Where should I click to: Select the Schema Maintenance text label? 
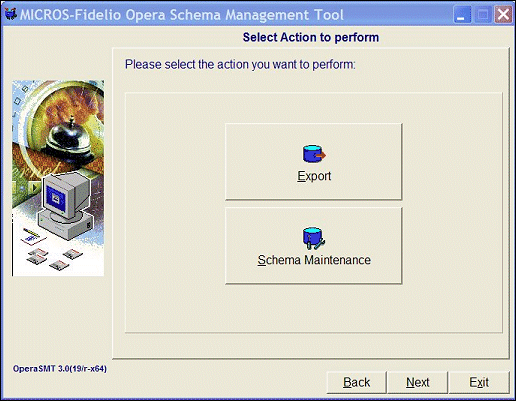click(314, 260)
